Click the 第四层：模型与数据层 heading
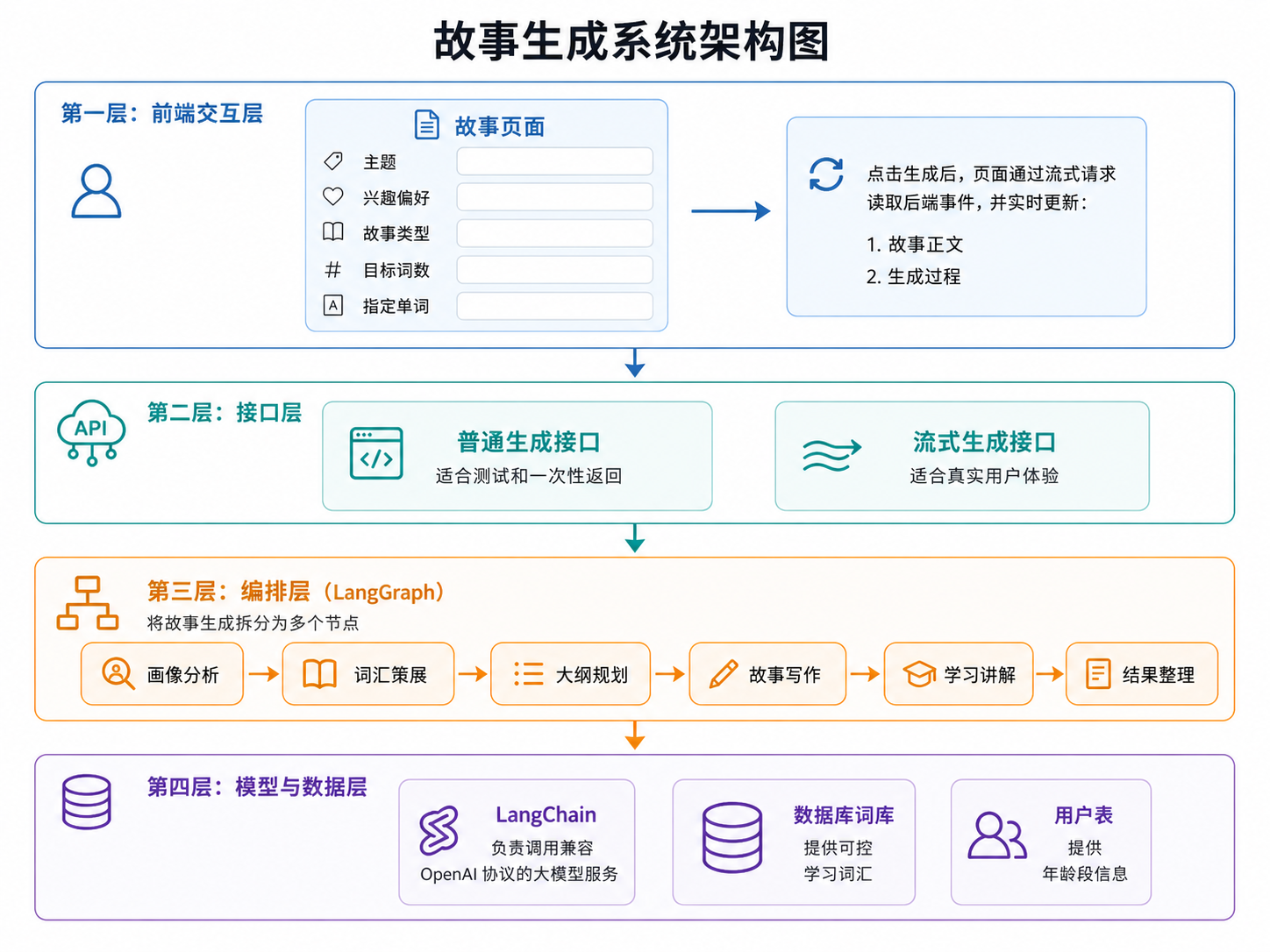The height and width of the screenshot is (952, 1270). pos(257,787)
